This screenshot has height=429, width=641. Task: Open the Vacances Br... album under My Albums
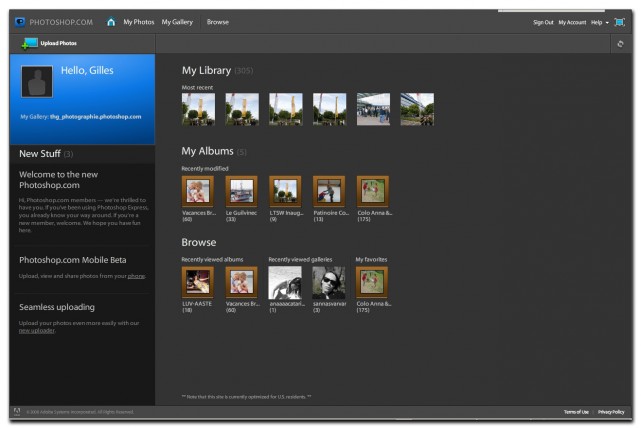198,191
